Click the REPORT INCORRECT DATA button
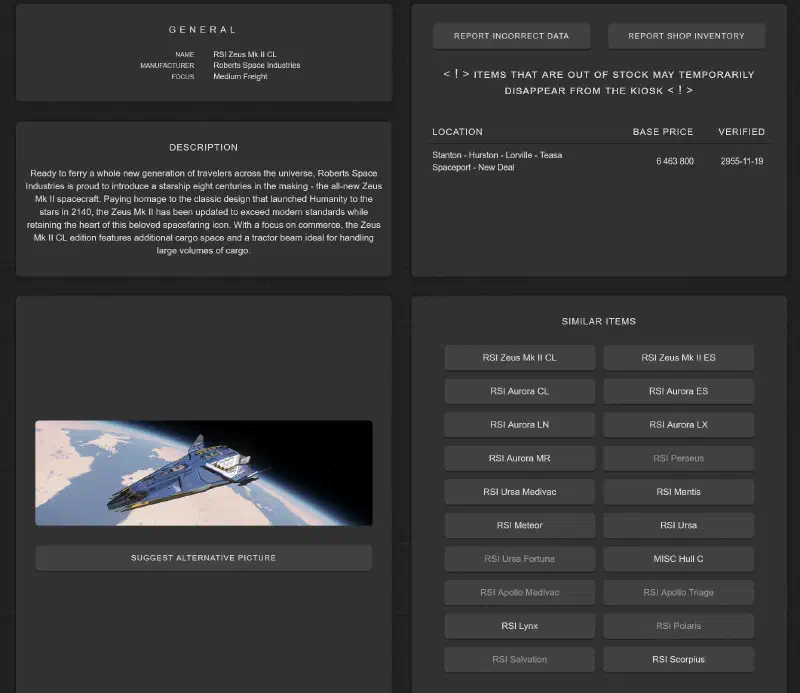Viewport: 800px width, 693px height. click(x=511, y=36)
